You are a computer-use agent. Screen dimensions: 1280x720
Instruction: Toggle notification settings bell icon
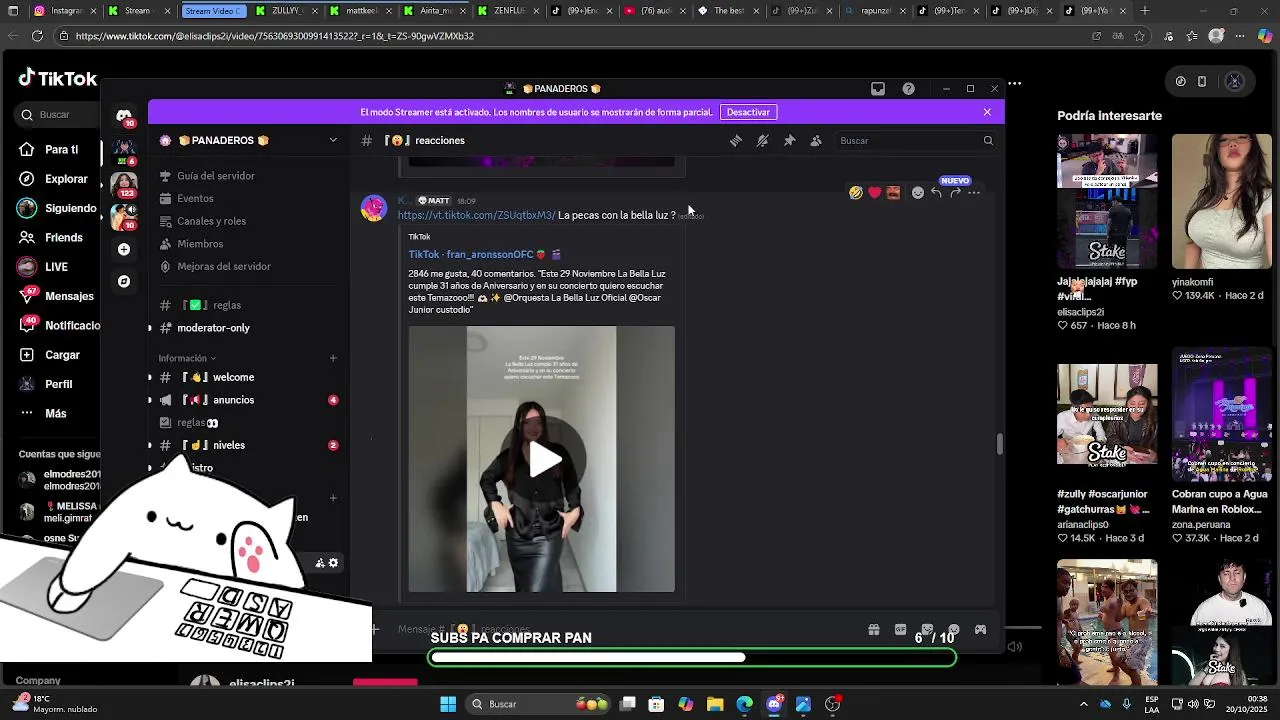coord(763,141)
